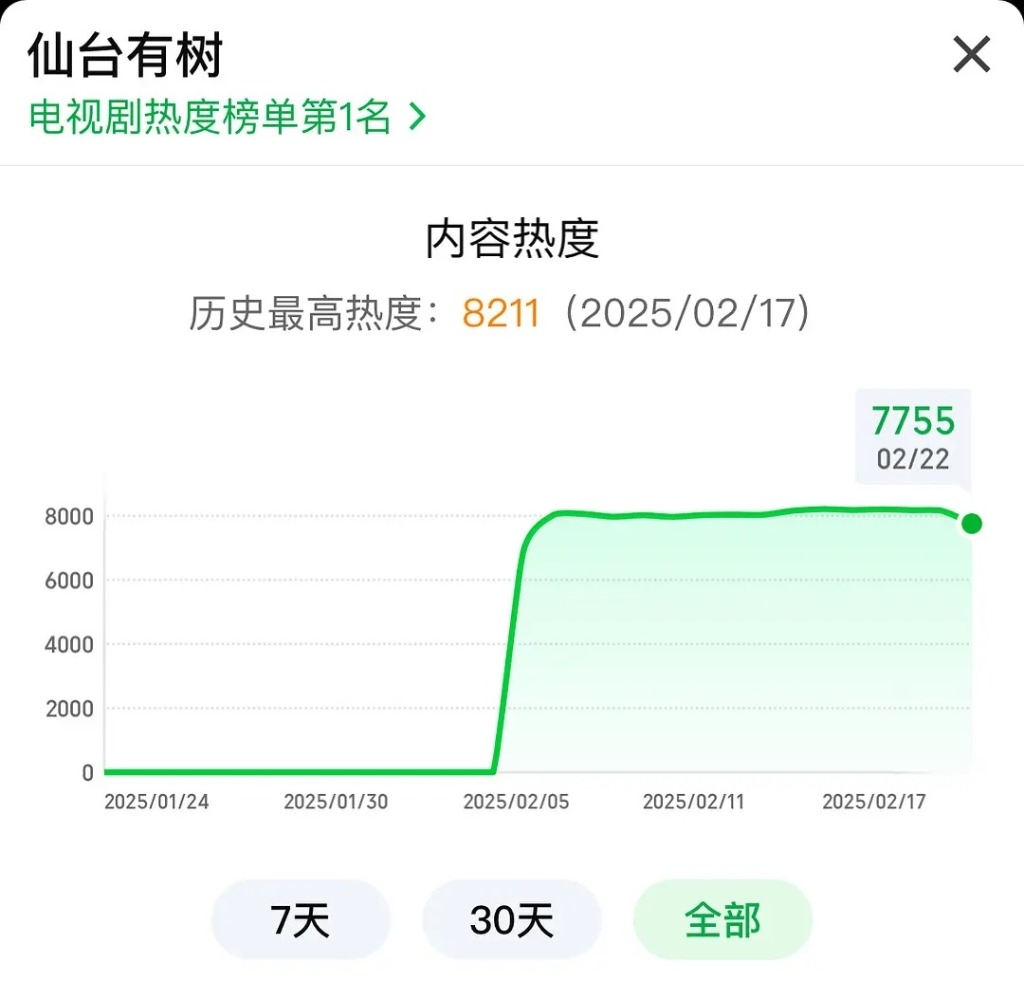Tap the 8000 y-axis label
The image size is (1024, 999).
pyautogui.click(x=69, y=517)
